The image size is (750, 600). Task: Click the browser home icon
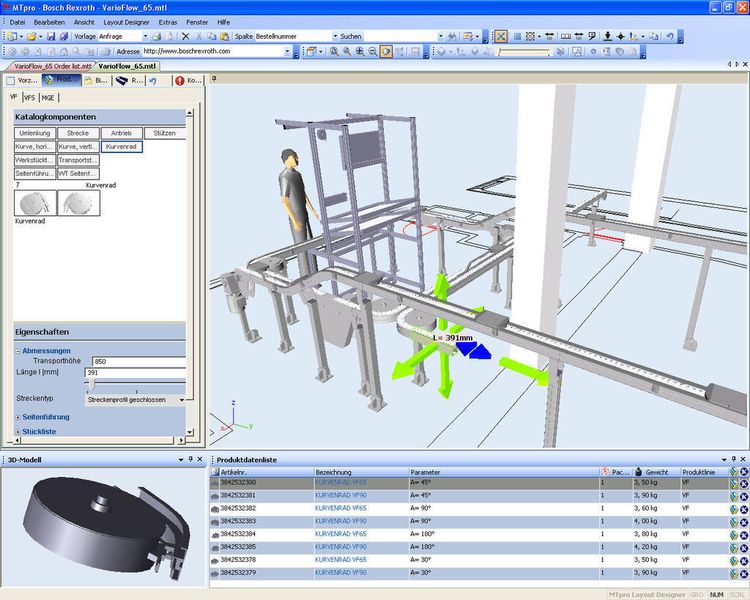pos(64,51)
